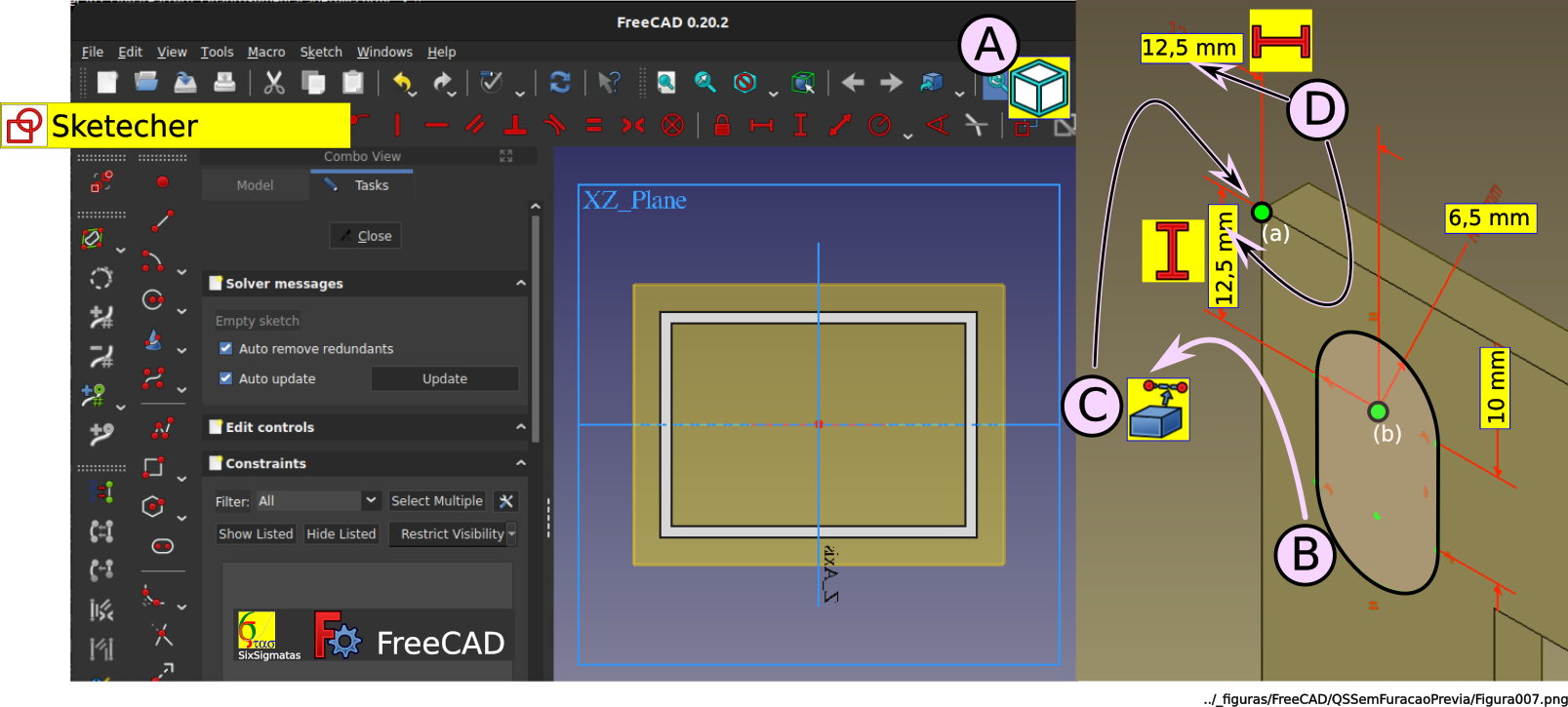
Task: Click the Copy icon in the toolbar
Action: click(313, 83)
